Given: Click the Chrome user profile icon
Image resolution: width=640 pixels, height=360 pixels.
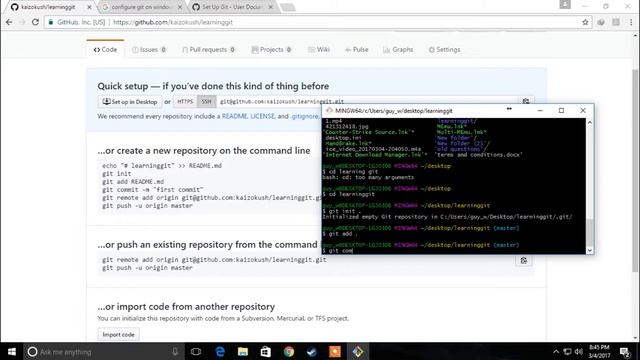Looking at the screenshot, I should [x=565, y=4].
